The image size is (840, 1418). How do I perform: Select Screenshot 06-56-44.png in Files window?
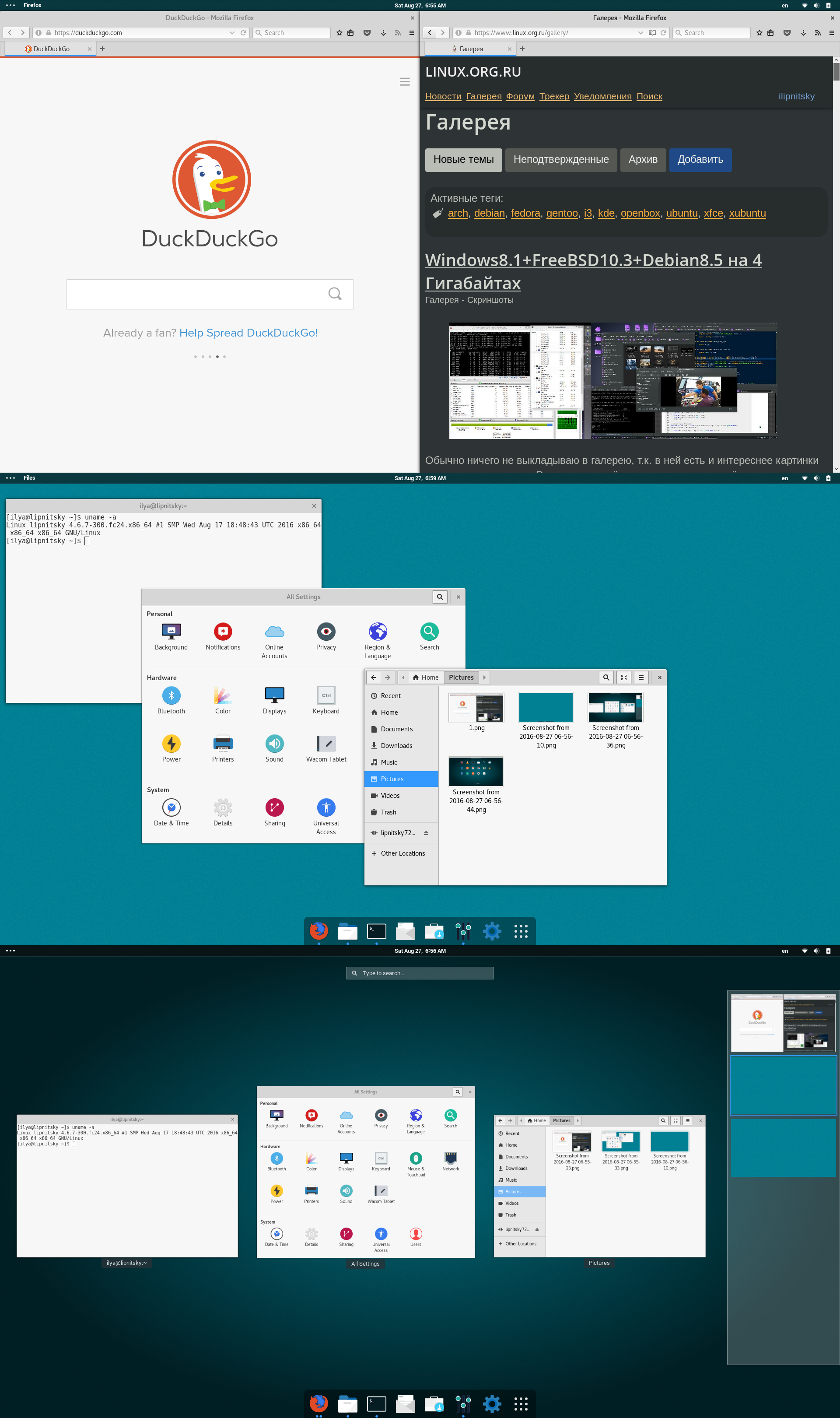476,785
